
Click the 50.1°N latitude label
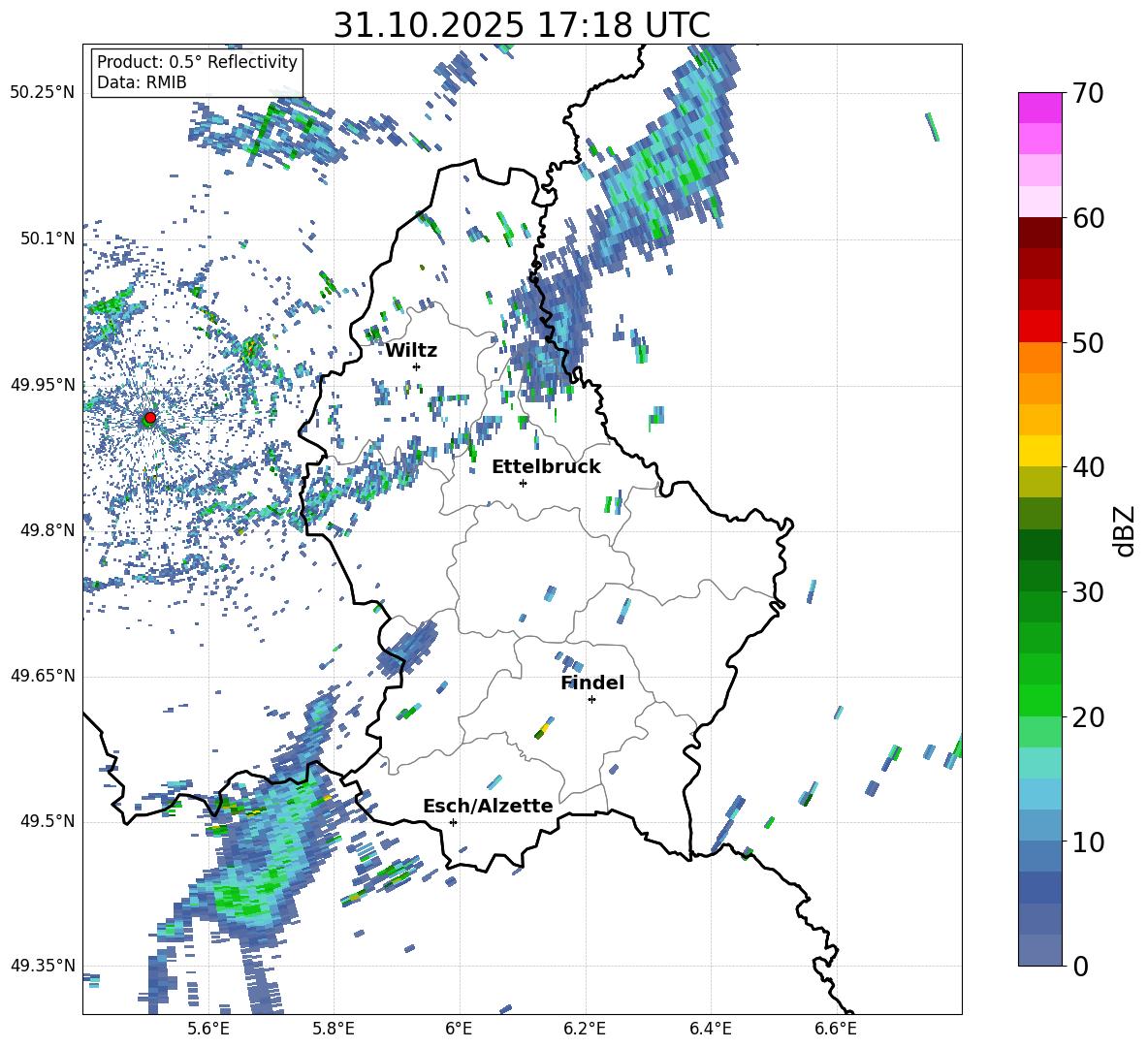47,238
